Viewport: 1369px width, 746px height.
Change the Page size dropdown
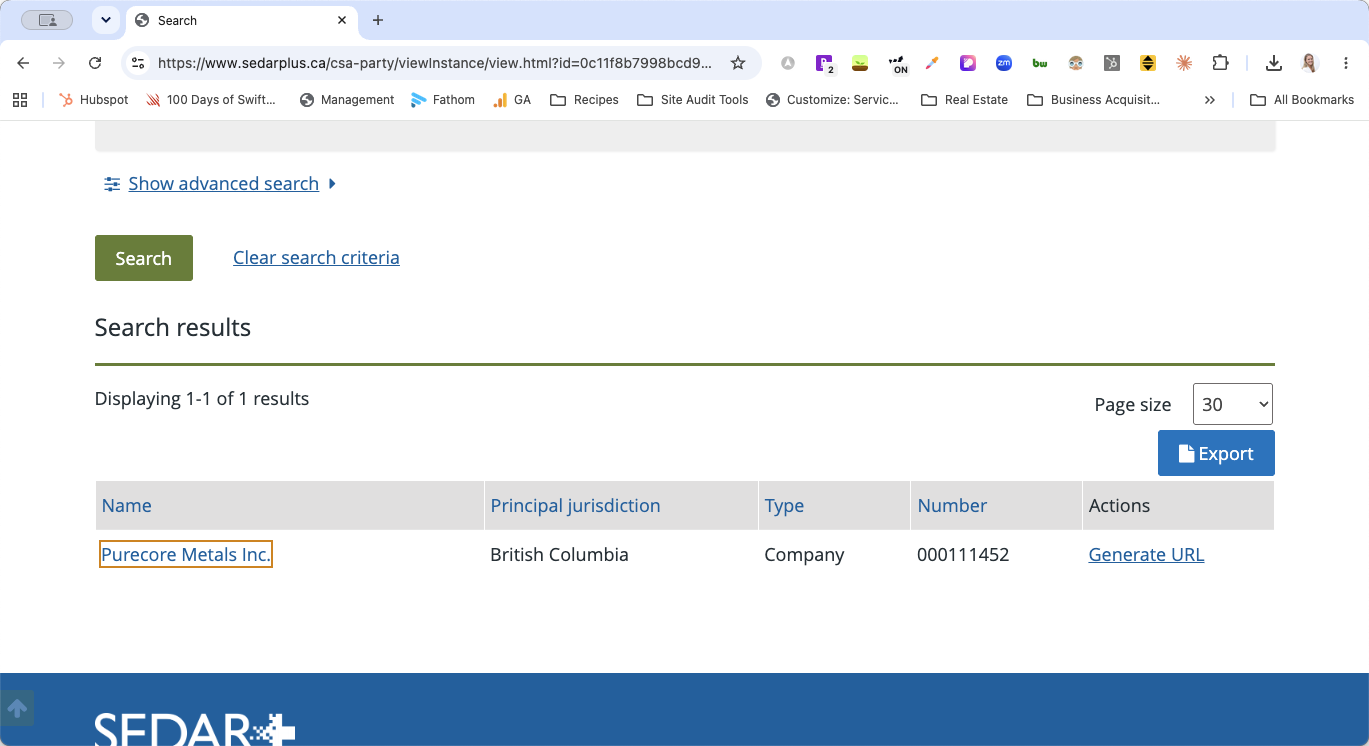pyautogui.click(x=1232, y=404)
